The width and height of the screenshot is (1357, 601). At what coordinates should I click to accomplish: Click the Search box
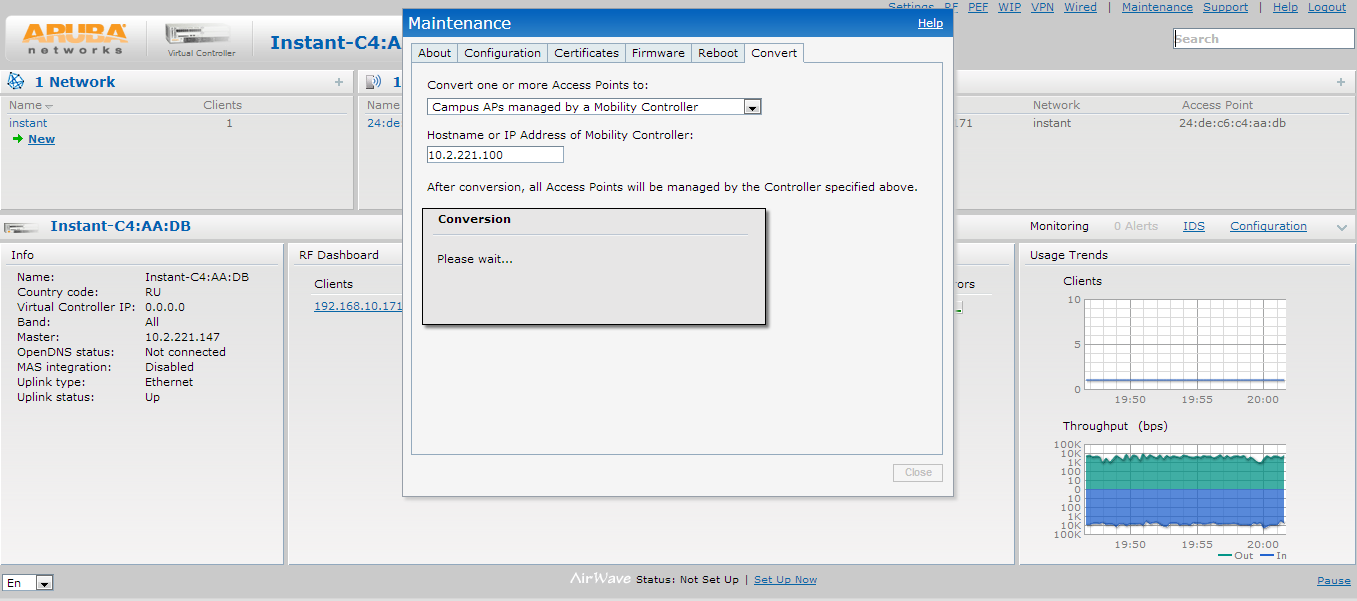(1264, 39)
